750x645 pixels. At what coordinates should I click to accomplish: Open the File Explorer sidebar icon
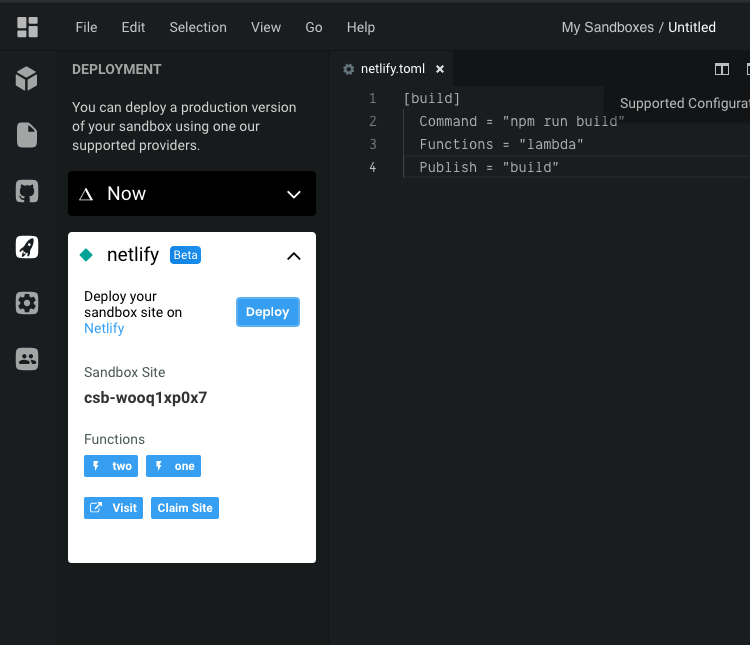tap(27, 135)
